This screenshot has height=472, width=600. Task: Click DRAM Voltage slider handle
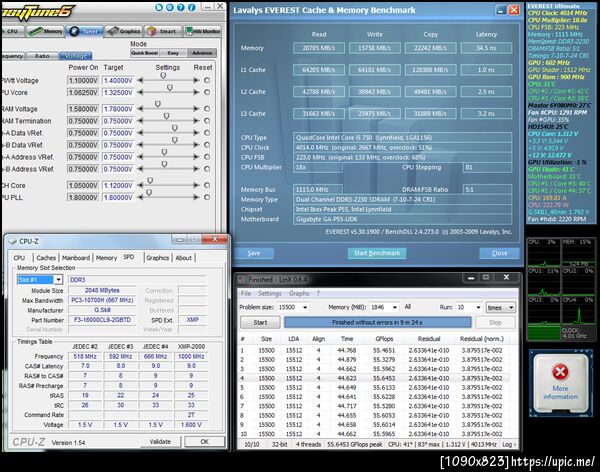pyautogui.click(x=158, y=104)
